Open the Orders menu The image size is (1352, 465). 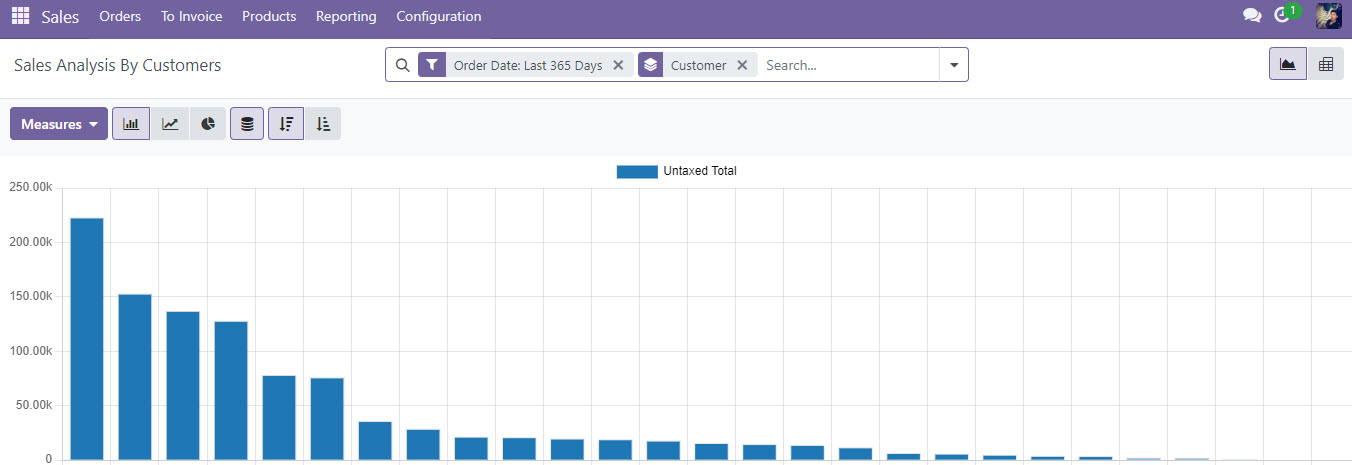click(120, 16)
